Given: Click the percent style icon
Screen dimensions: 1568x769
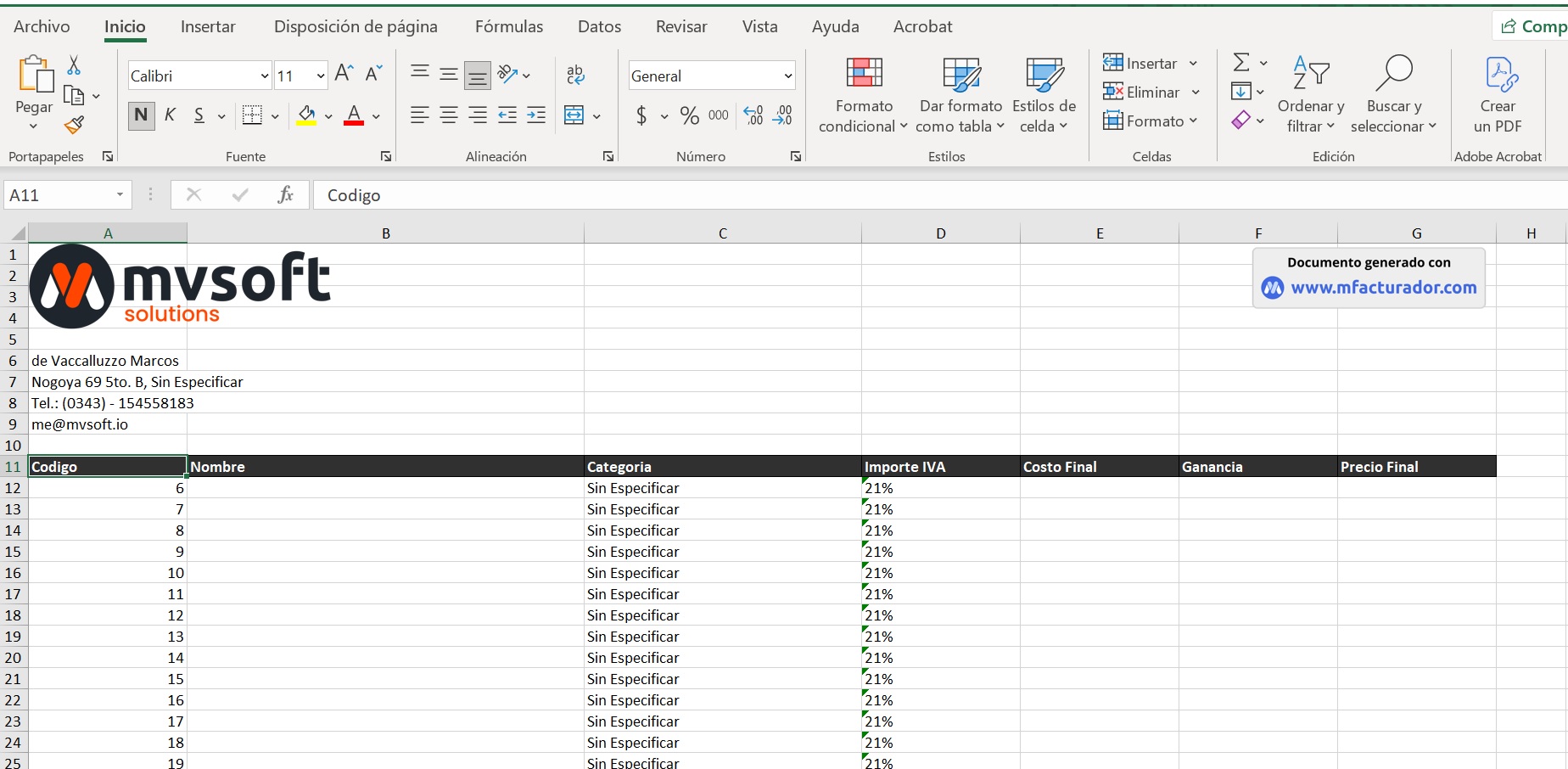Looking at the screenshot, I should [x=690, y=115].
